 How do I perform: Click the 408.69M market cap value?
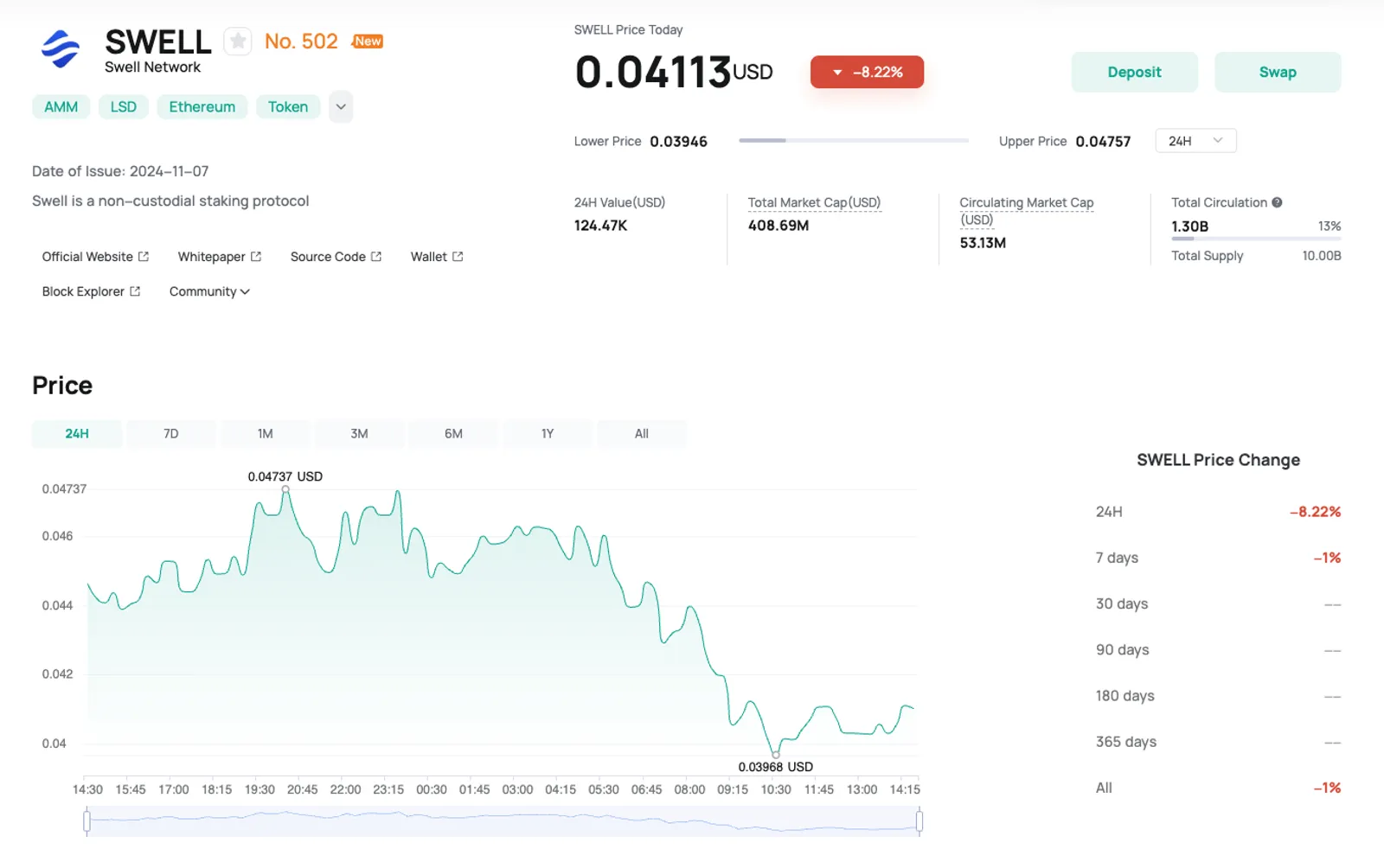(x=778, y=226)
